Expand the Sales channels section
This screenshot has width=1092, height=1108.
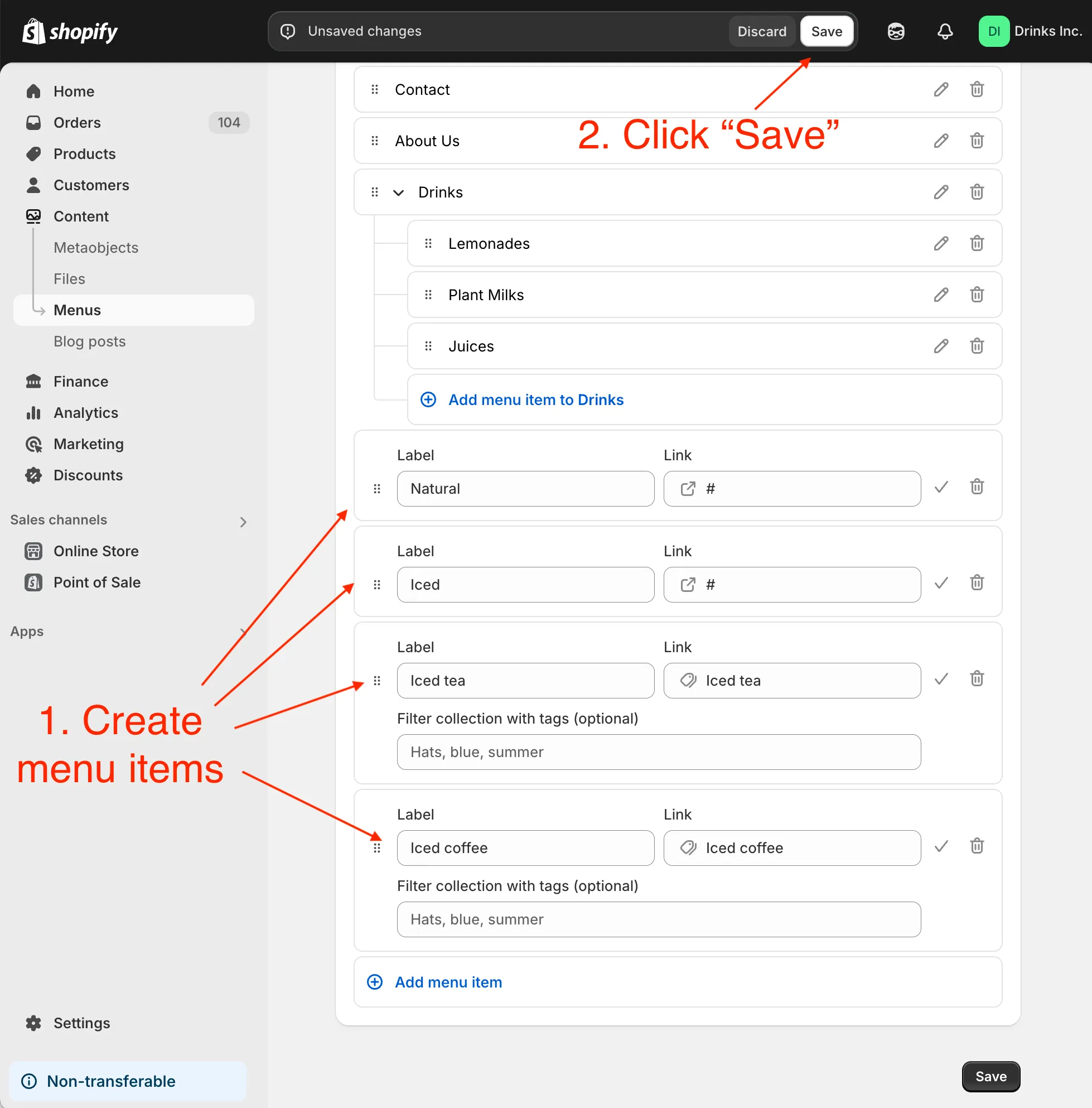pos(243,522)
